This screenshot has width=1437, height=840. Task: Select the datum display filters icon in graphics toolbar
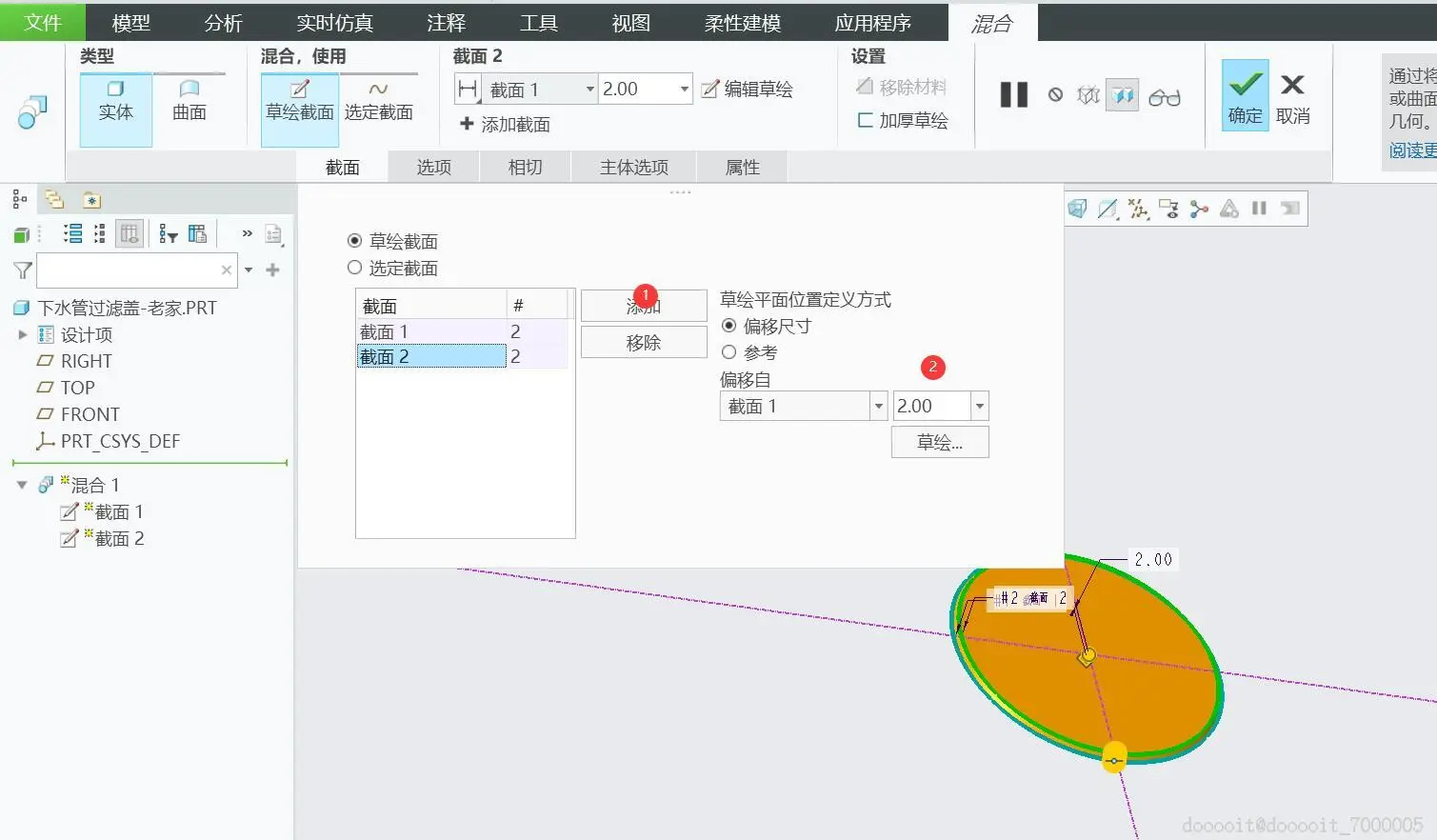(1136, 209)
